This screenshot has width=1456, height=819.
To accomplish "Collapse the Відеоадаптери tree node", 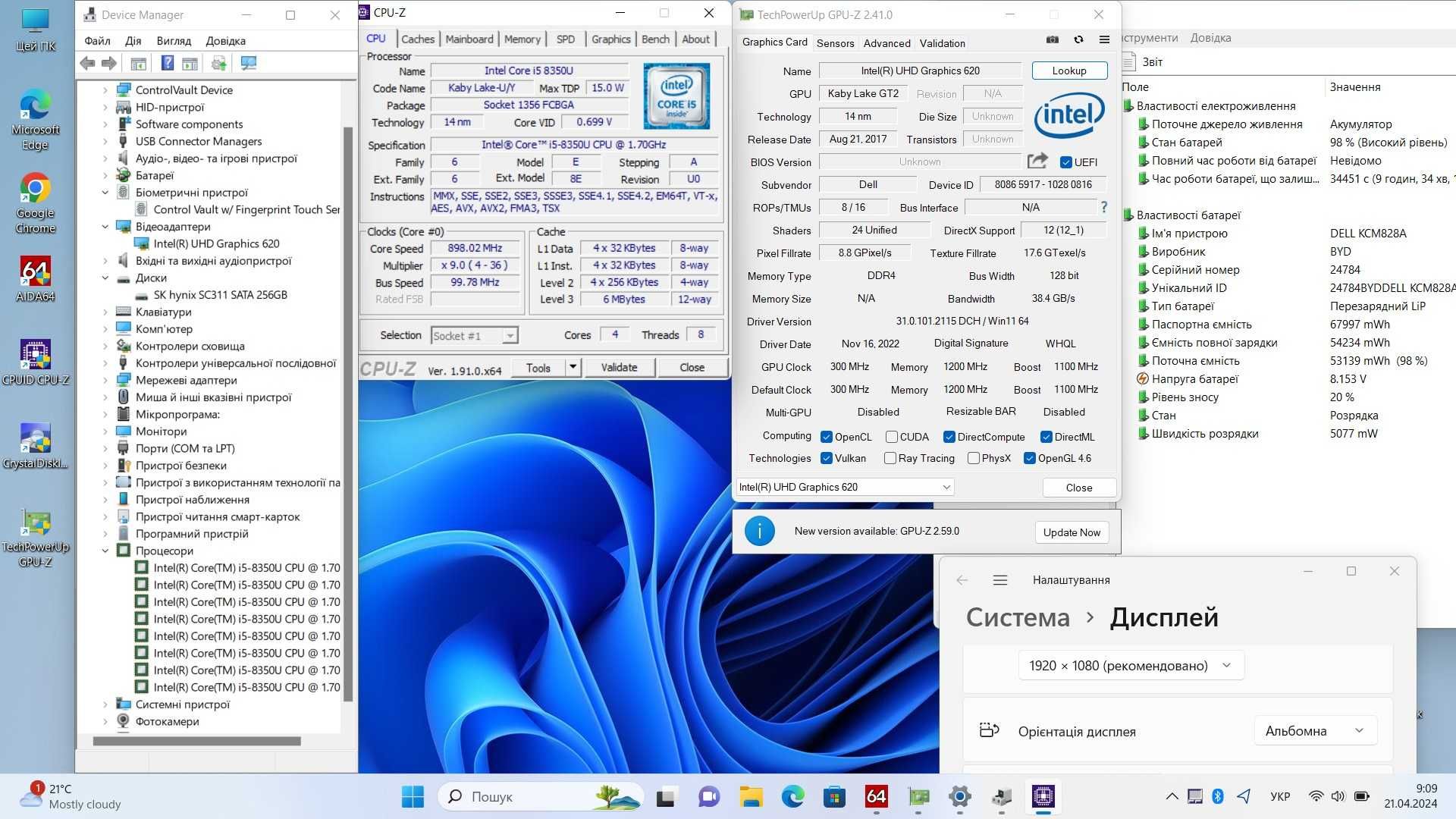I will click(105, 227).
